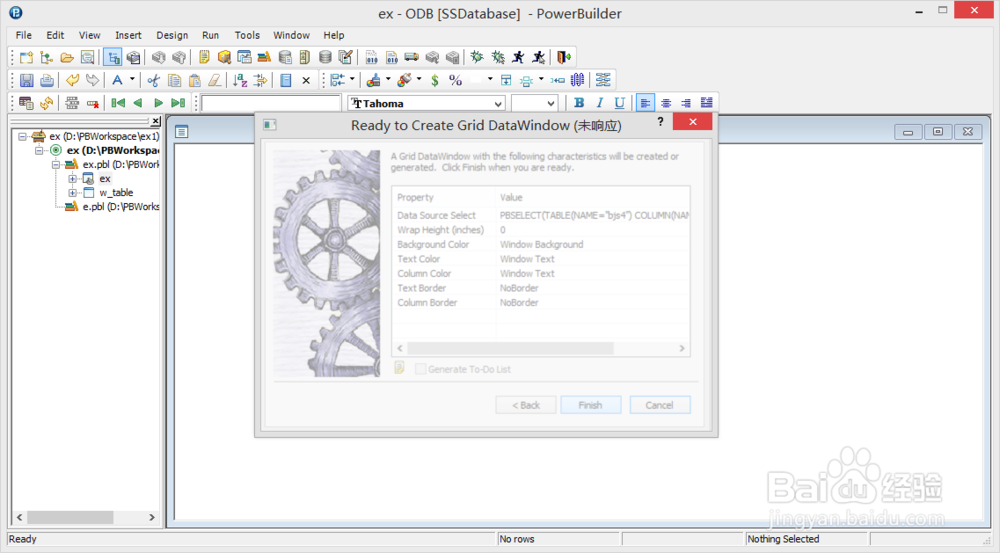The image size is (1000, 553).
Task: Toggle right text alignment
Action: tap(686, 103)
